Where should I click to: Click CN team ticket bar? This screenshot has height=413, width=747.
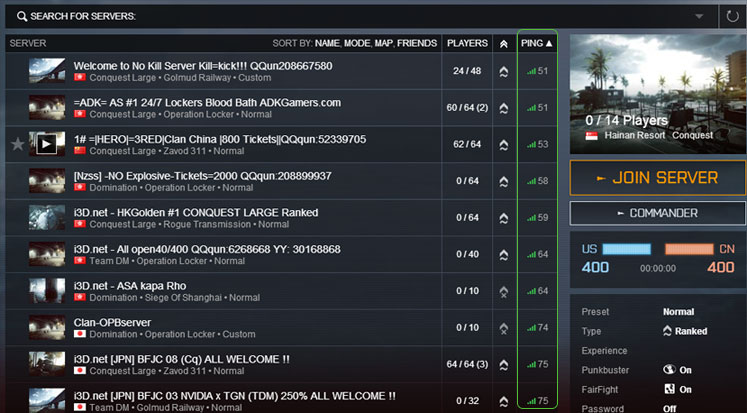point(689,249)
